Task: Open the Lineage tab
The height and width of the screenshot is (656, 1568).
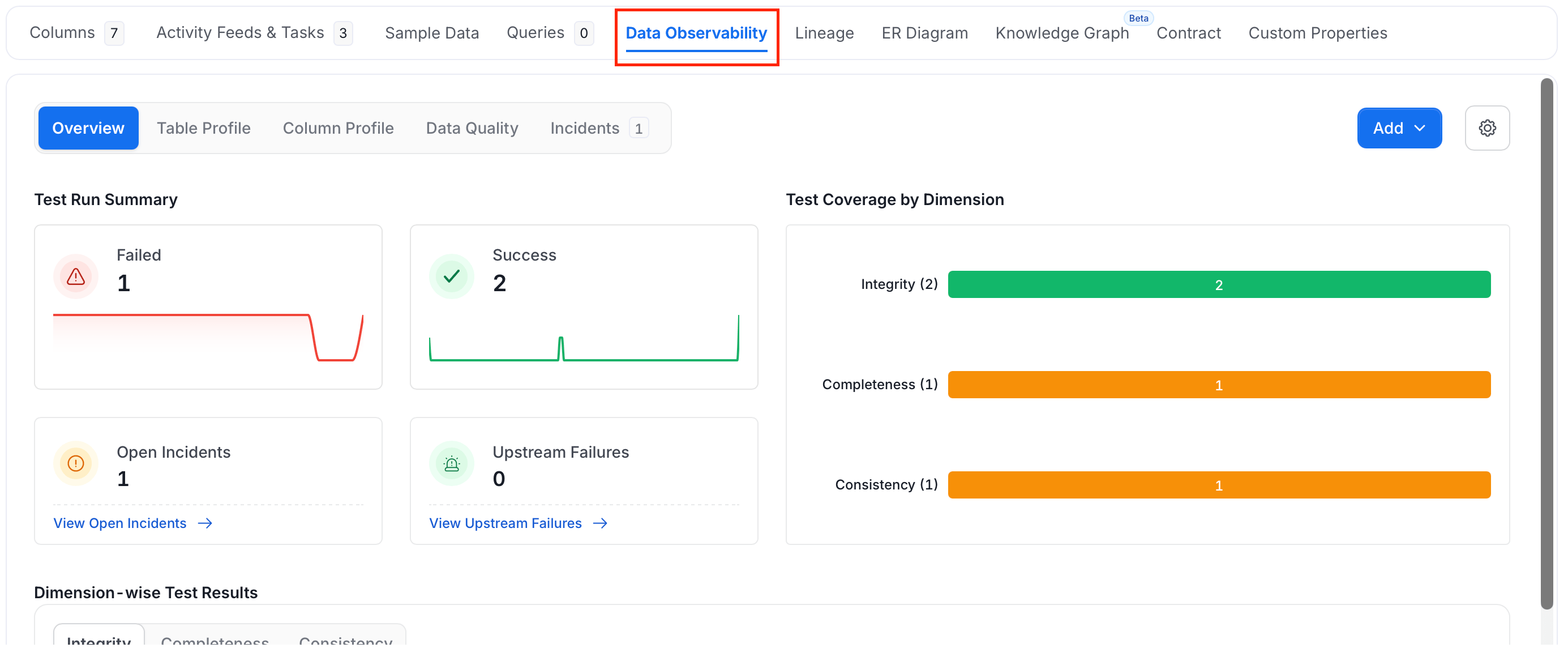Action: [x=824, y=33]
